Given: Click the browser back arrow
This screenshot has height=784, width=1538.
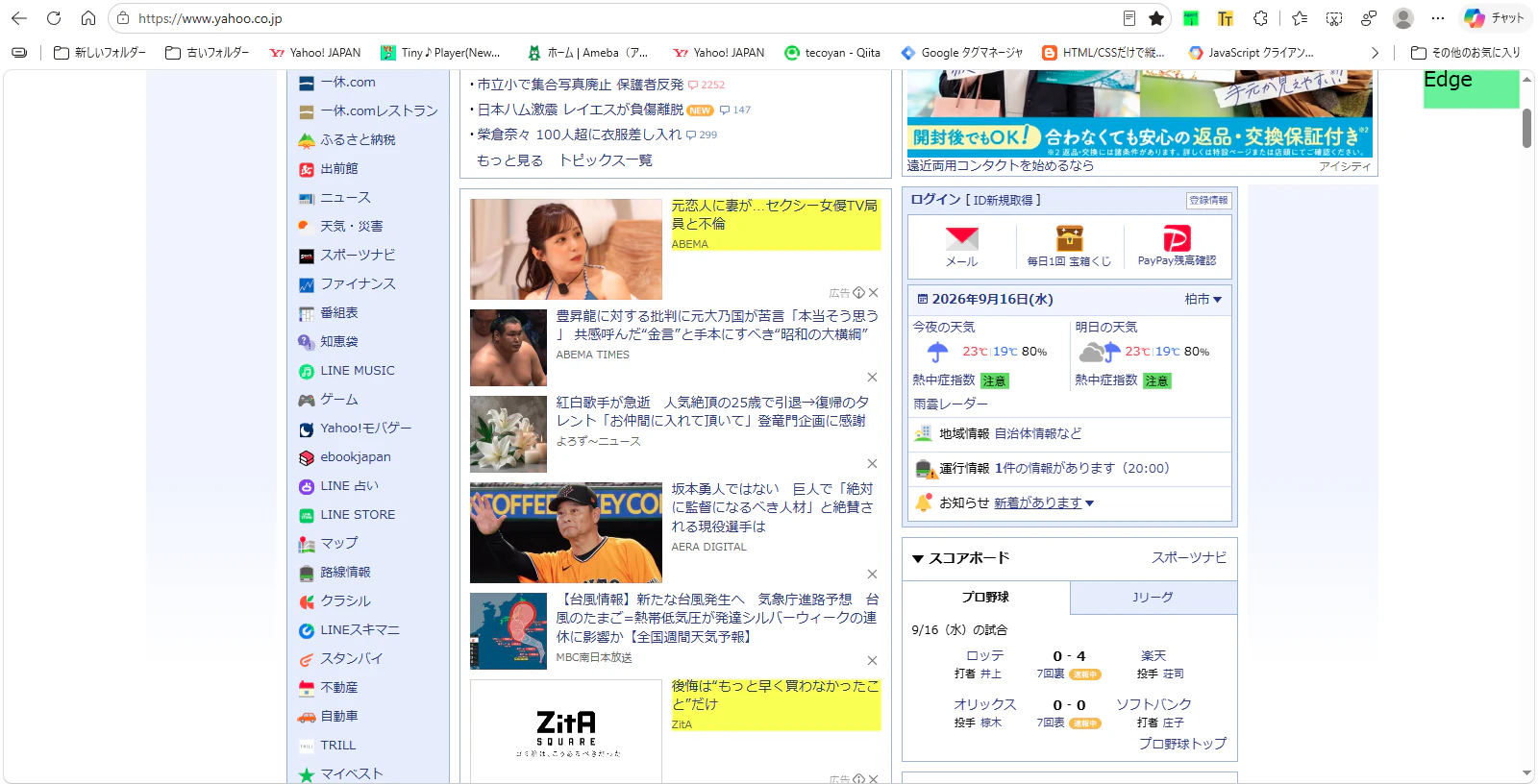Looking at the screenshot, I should point(19,18).
